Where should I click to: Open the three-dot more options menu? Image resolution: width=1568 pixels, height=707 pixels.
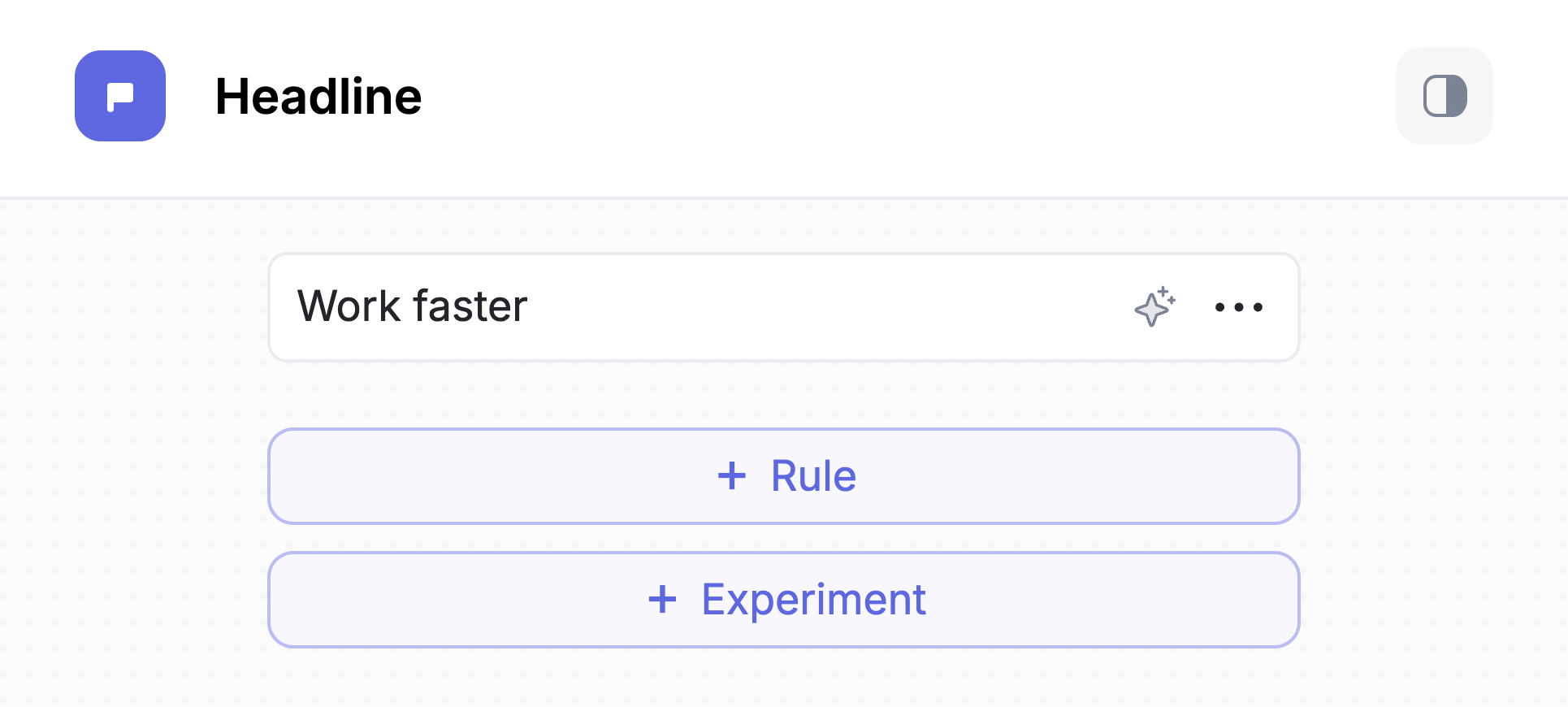click(x=1238, y=307)
